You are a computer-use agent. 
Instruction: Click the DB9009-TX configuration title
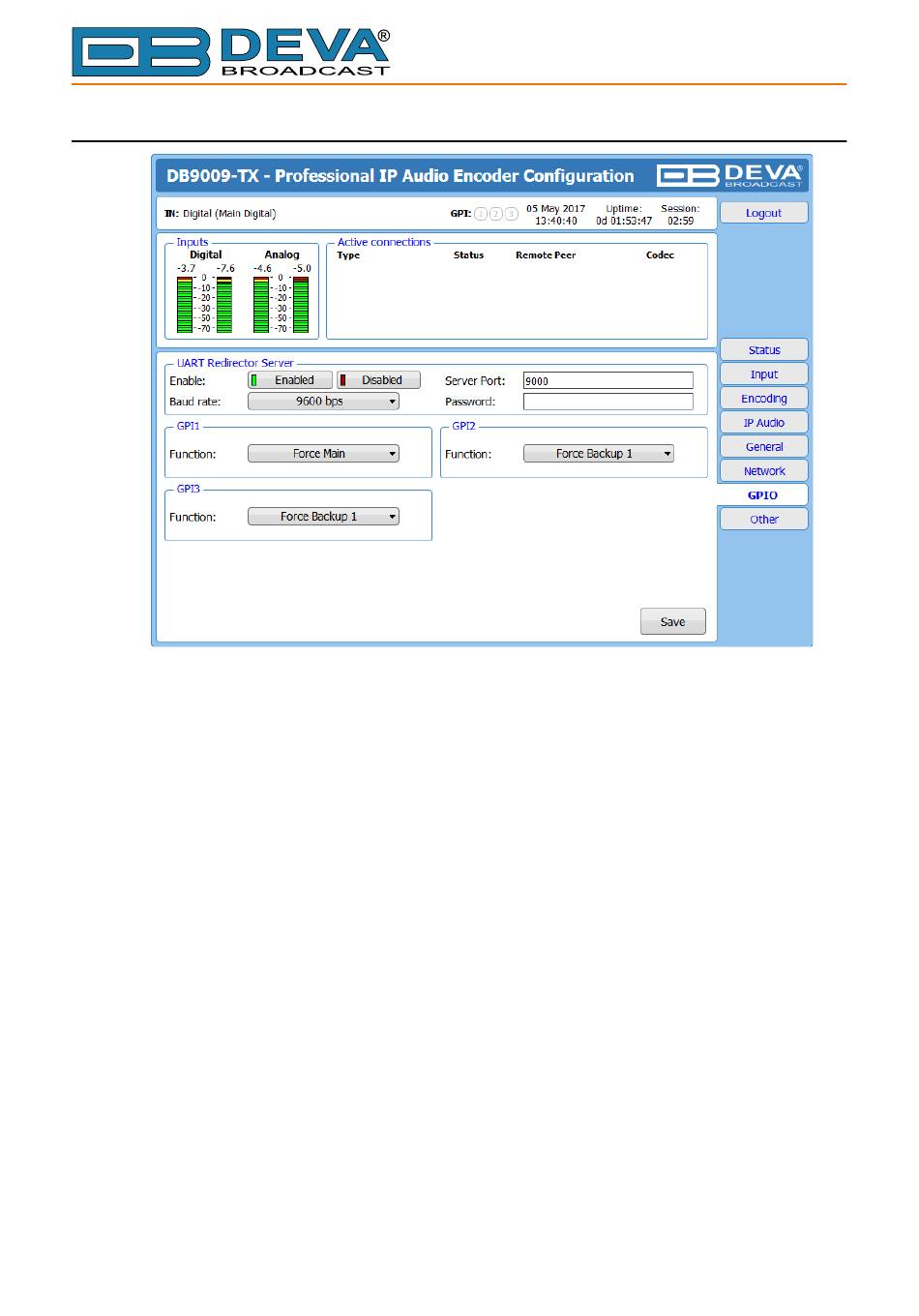(x=400, y=176)
